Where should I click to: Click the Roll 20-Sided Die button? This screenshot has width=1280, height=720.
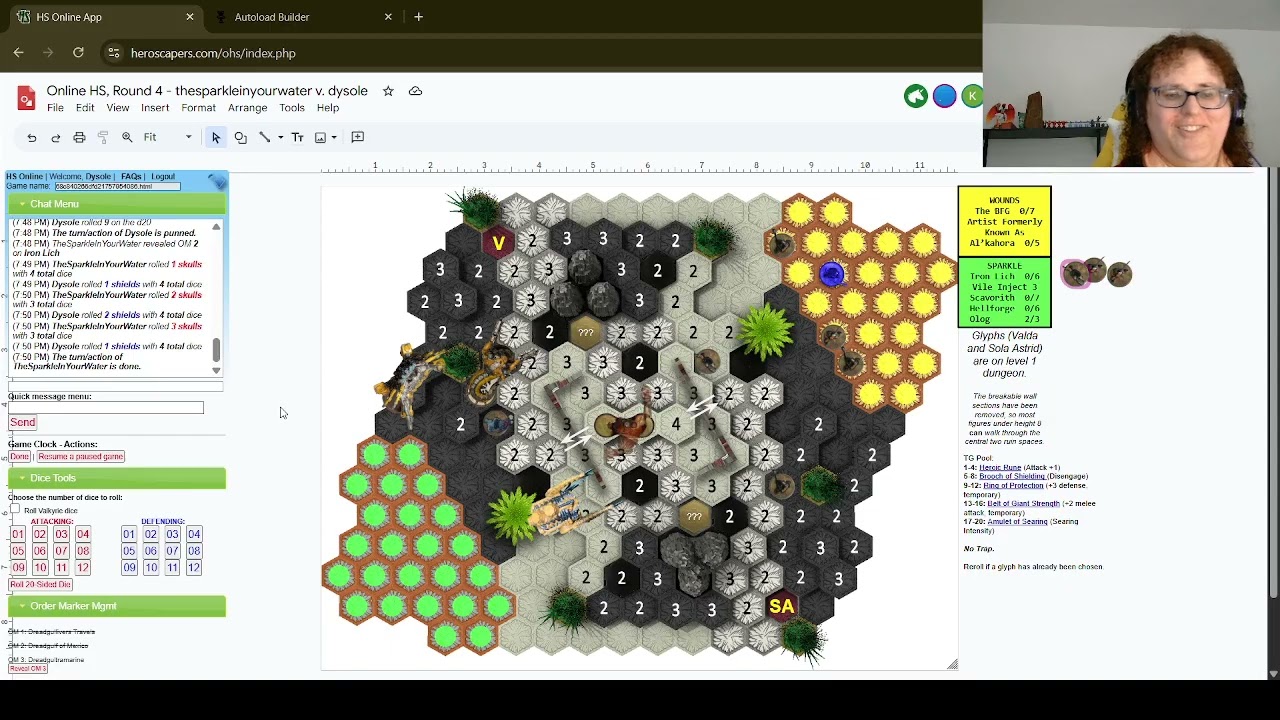41,584
